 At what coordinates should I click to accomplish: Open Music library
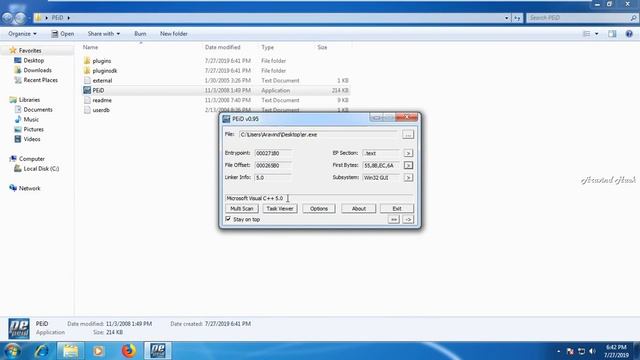point(31,119)
